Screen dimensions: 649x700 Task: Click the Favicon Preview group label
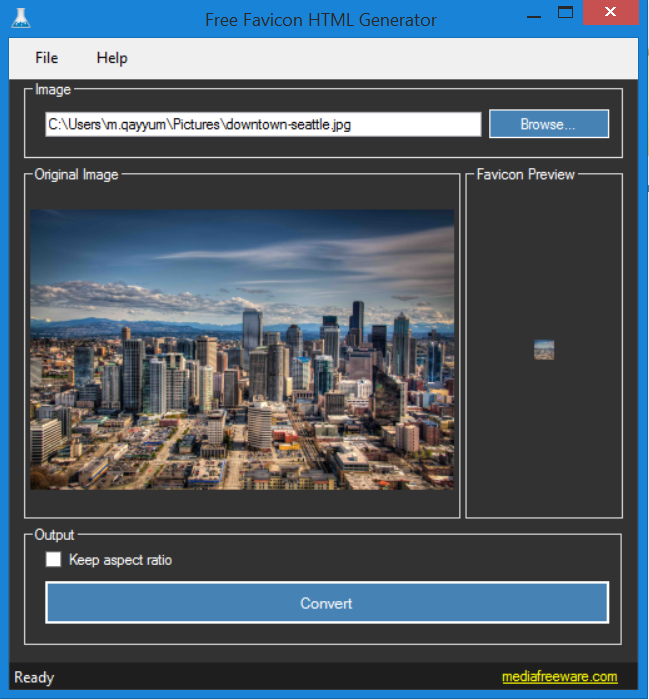pyautogui.click(x=525, y=174)
